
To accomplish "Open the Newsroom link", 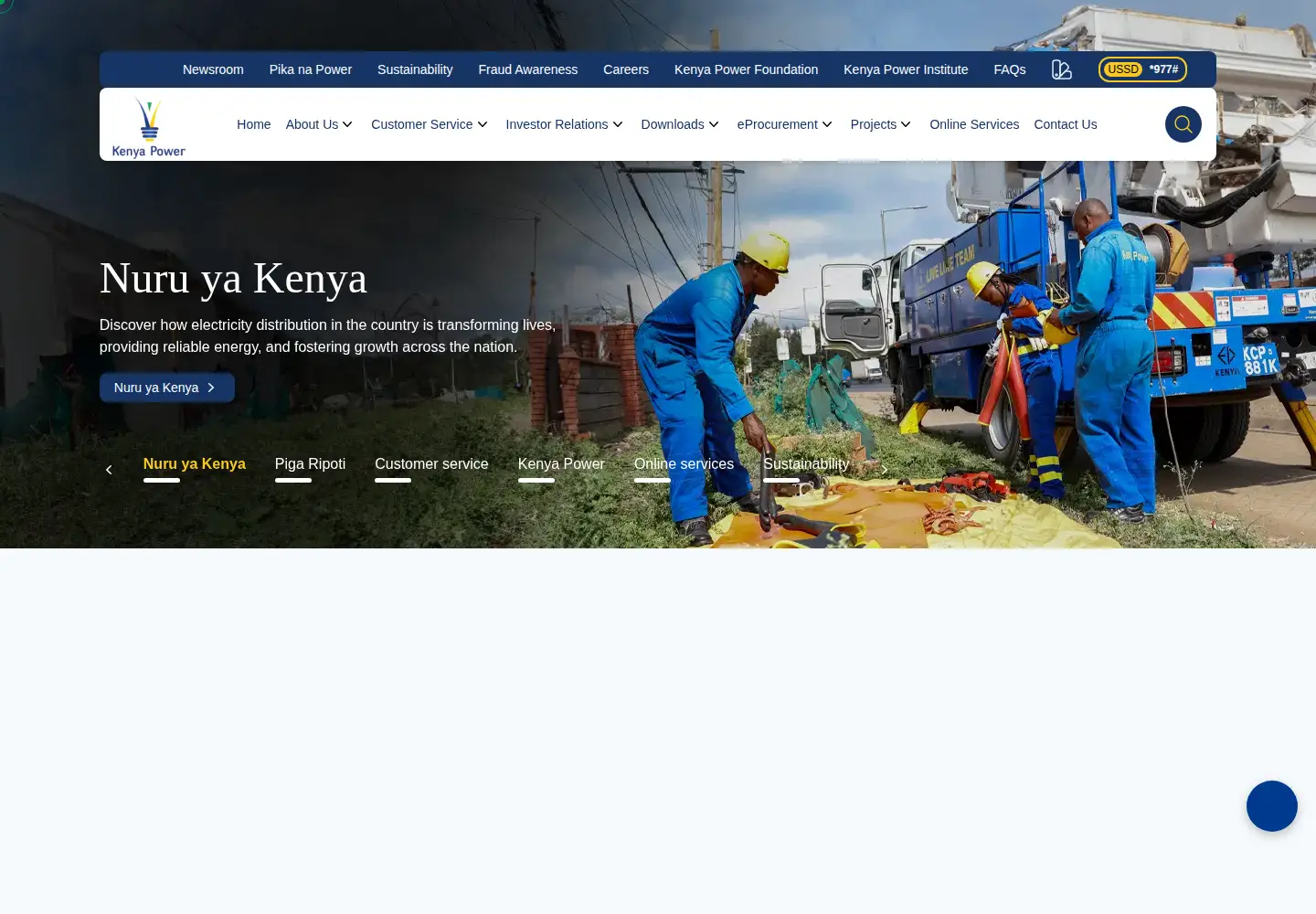I will [x=213, y=69].
